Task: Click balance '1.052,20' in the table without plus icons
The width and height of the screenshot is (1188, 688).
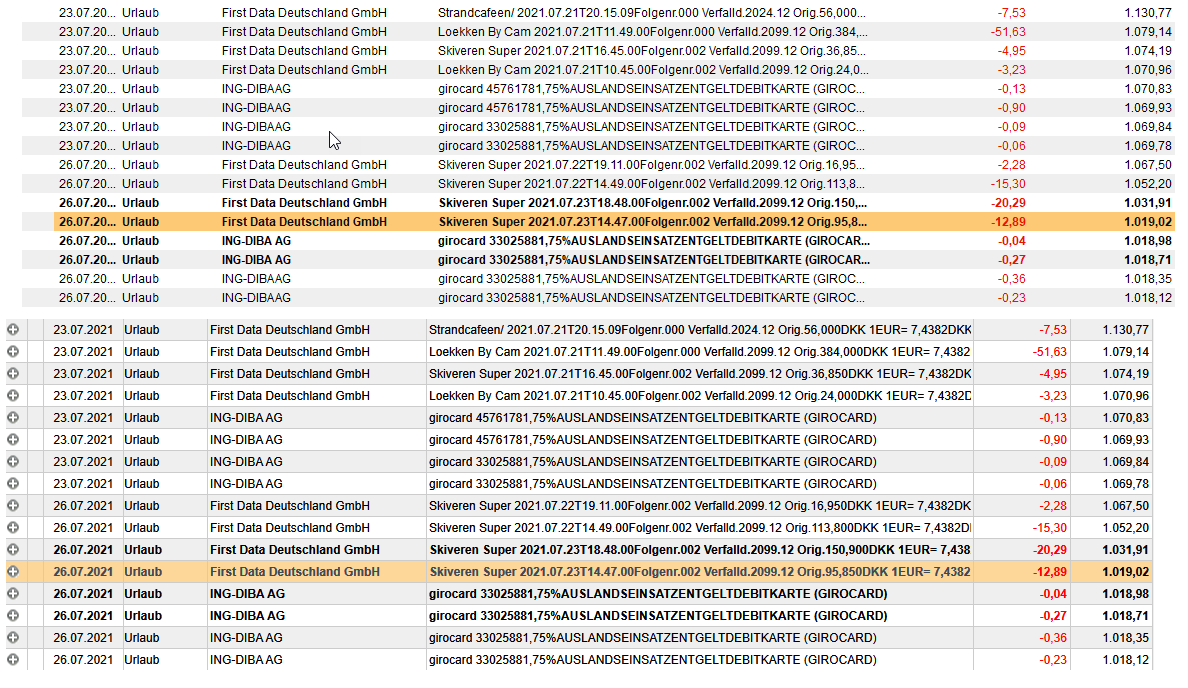Action: pos(1148,183)
